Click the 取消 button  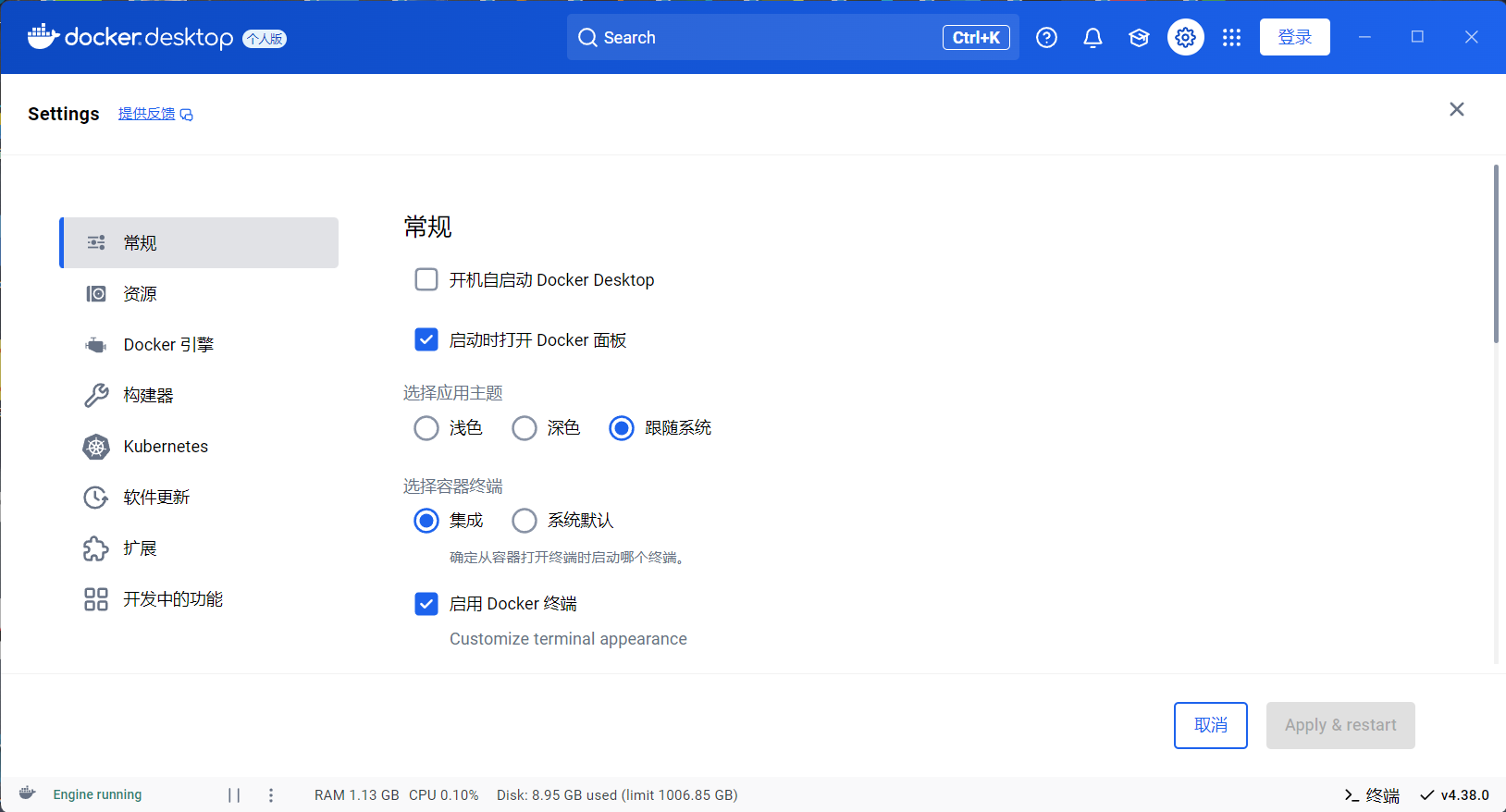pyautogui.click(x=1210, y=725)
